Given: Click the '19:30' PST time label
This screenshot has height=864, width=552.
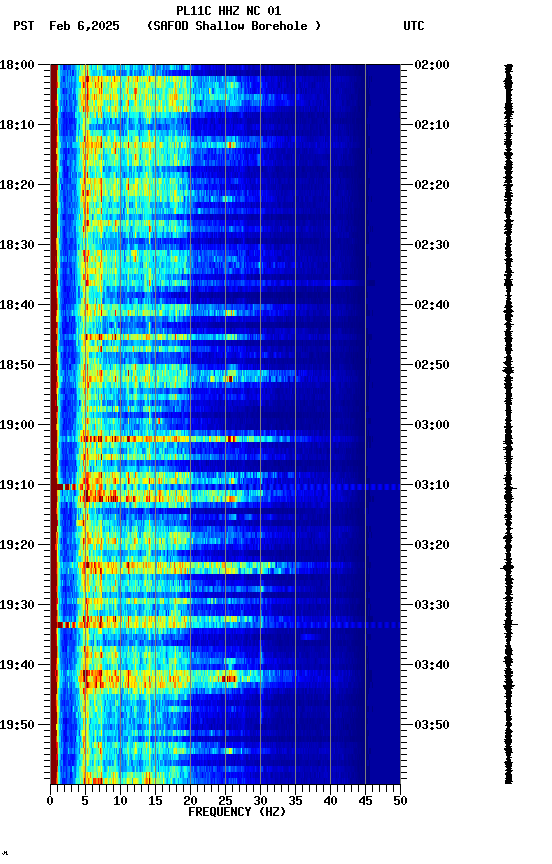Looking at the screenshot, I should coord(17,605).
